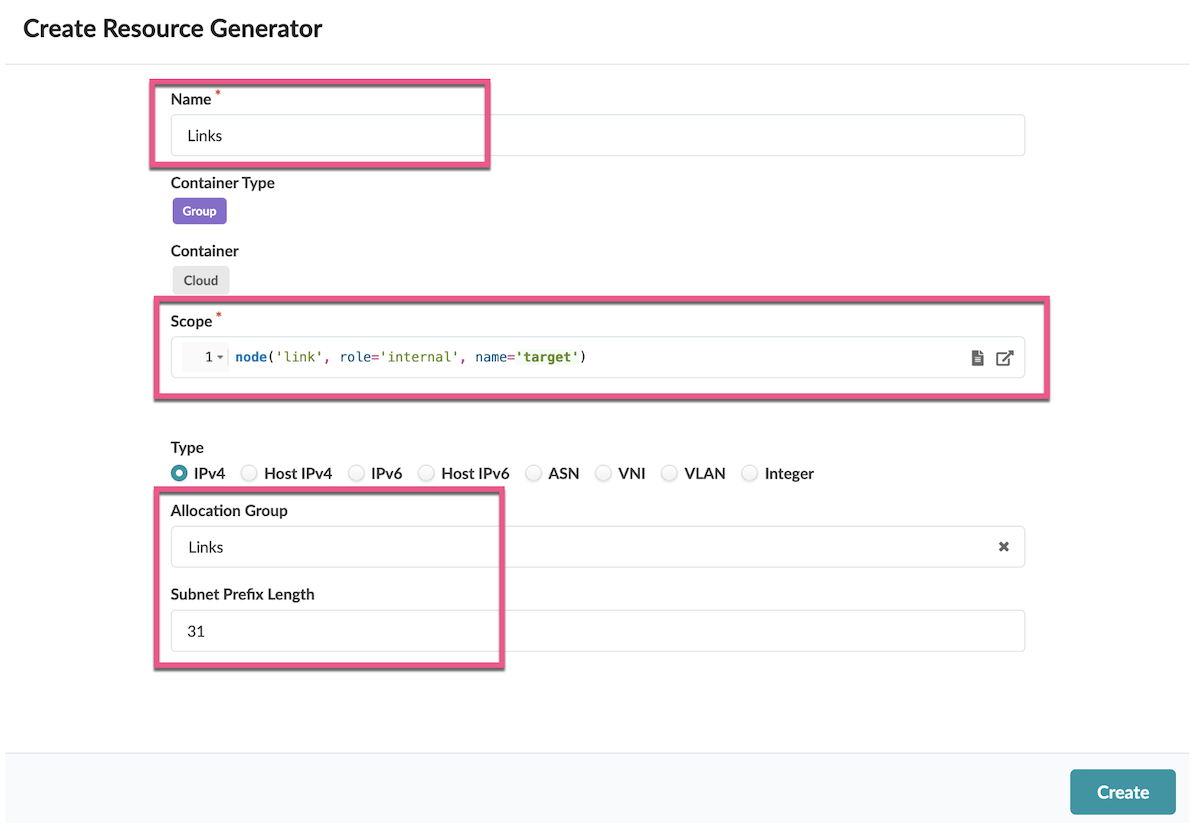Click inside the Scope query editor
Screen dimensions: 1200x831
(598, 357)
